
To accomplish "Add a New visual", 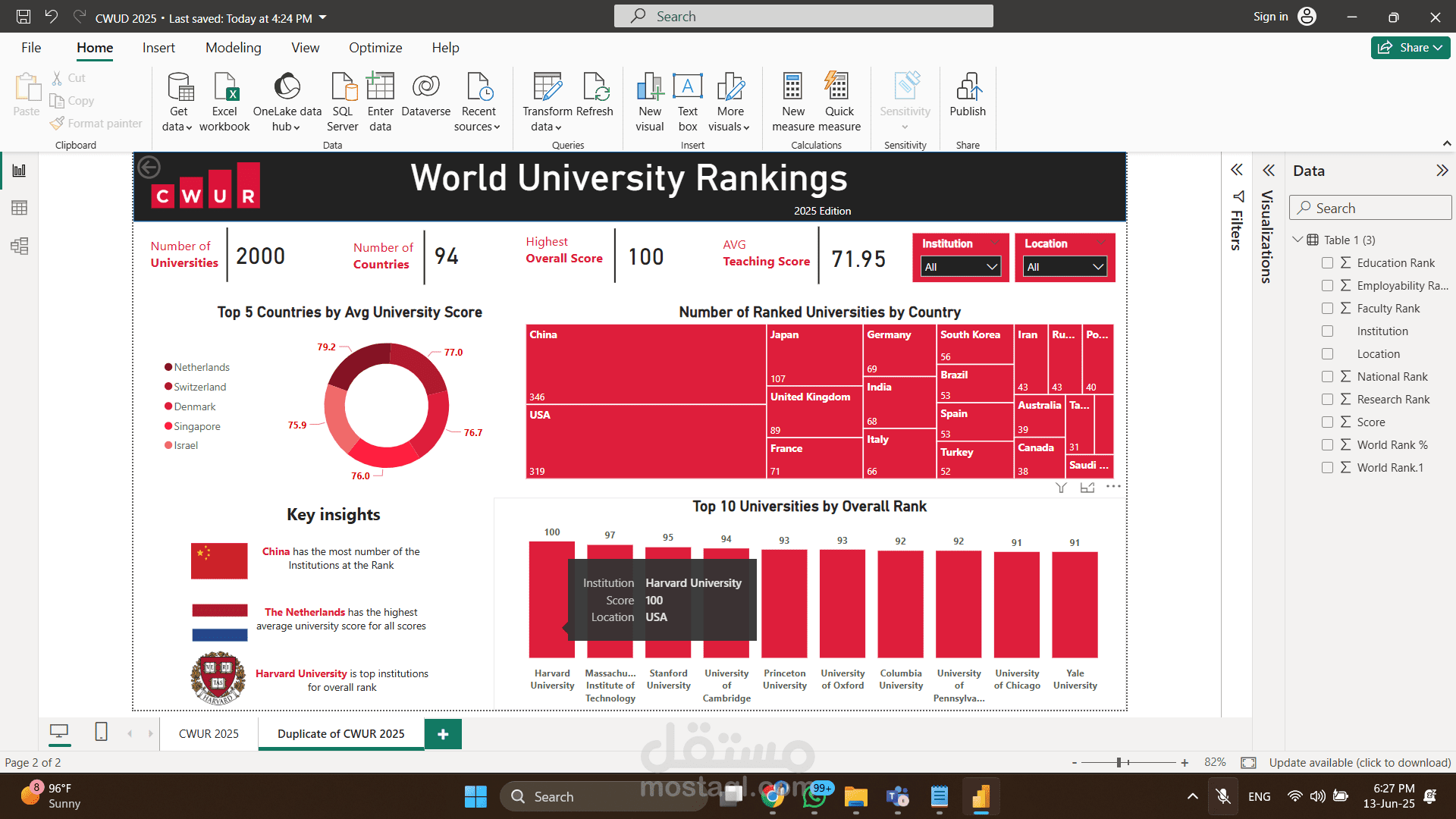I will (x=650, y=102).
